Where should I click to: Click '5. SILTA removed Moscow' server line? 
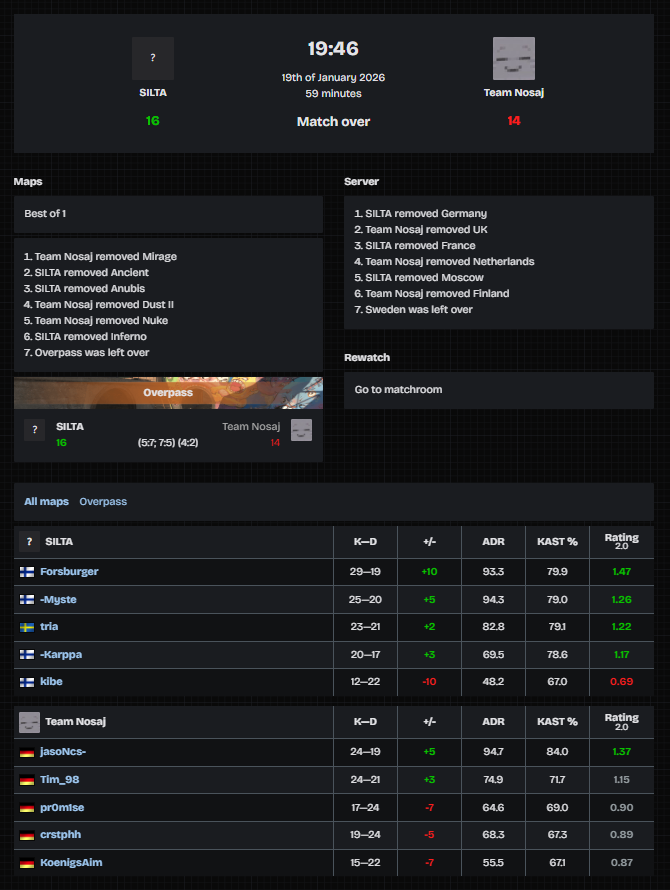coord(419,278)
